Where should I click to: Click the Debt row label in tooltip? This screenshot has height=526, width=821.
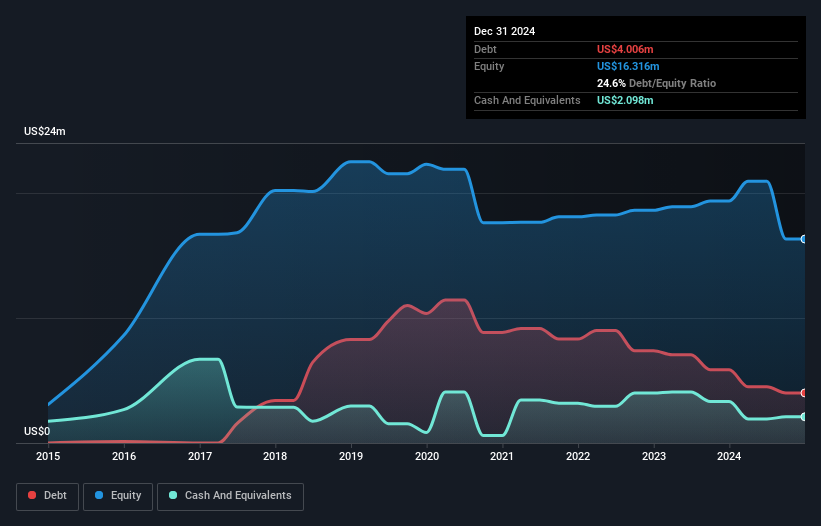(x=485, y=49)
